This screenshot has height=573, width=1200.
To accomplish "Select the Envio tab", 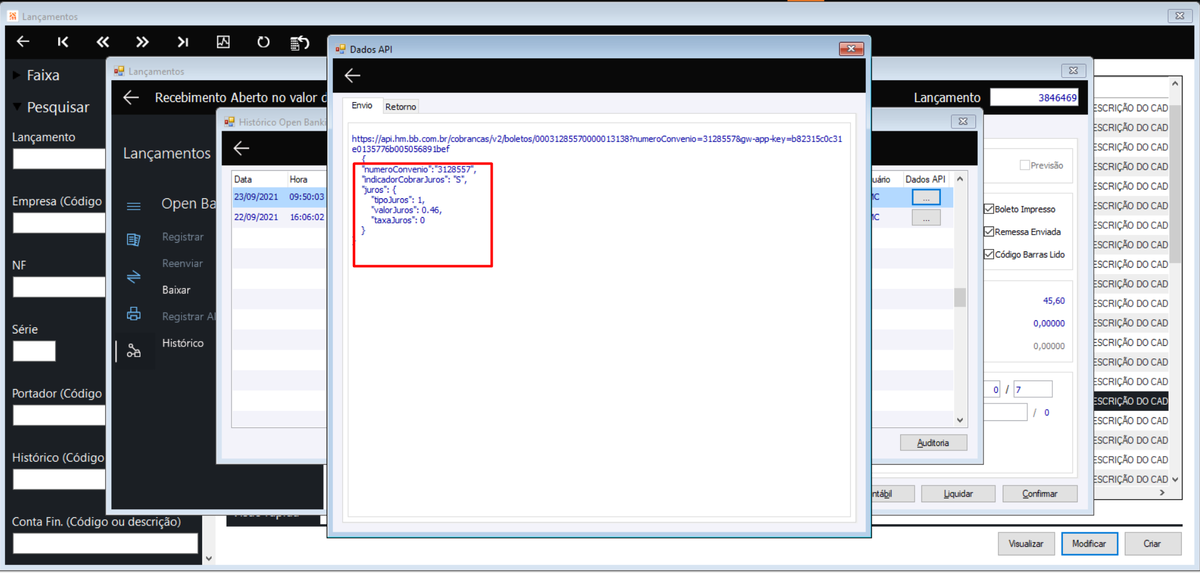I will coord(361,105).
